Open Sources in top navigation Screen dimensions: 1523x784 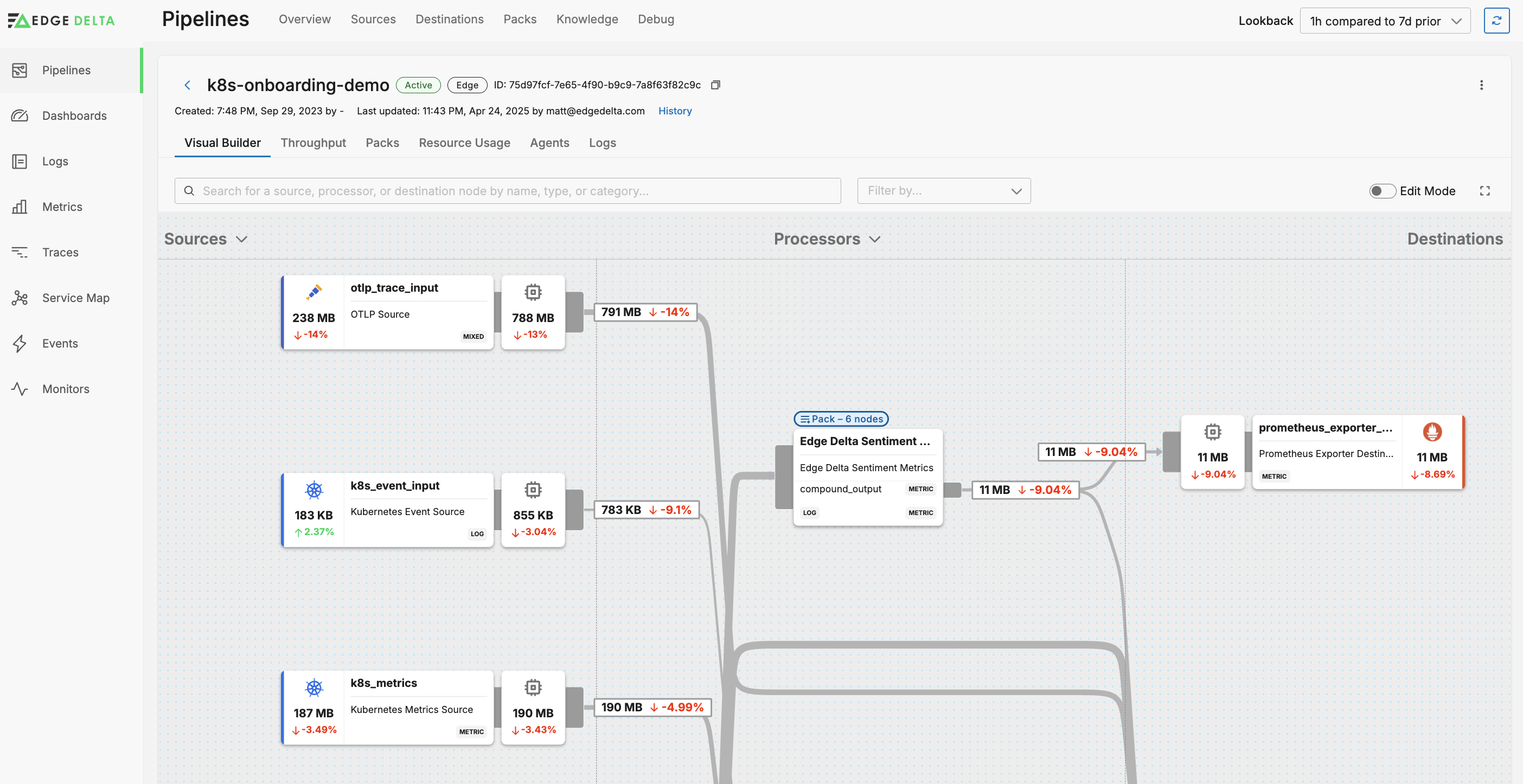click(x=373, y=20)
